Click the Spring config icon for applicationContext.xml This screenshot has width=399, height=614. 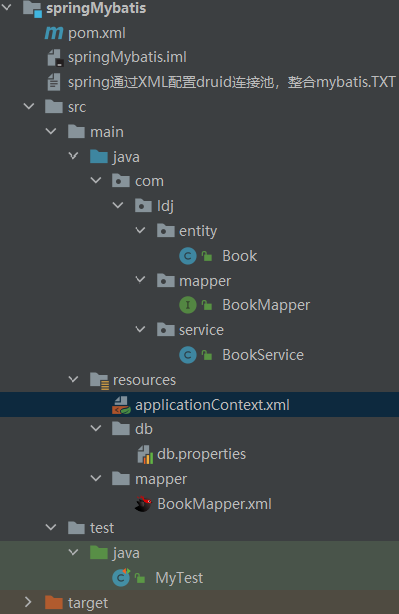pyautogui.click(x=121, y=405)
